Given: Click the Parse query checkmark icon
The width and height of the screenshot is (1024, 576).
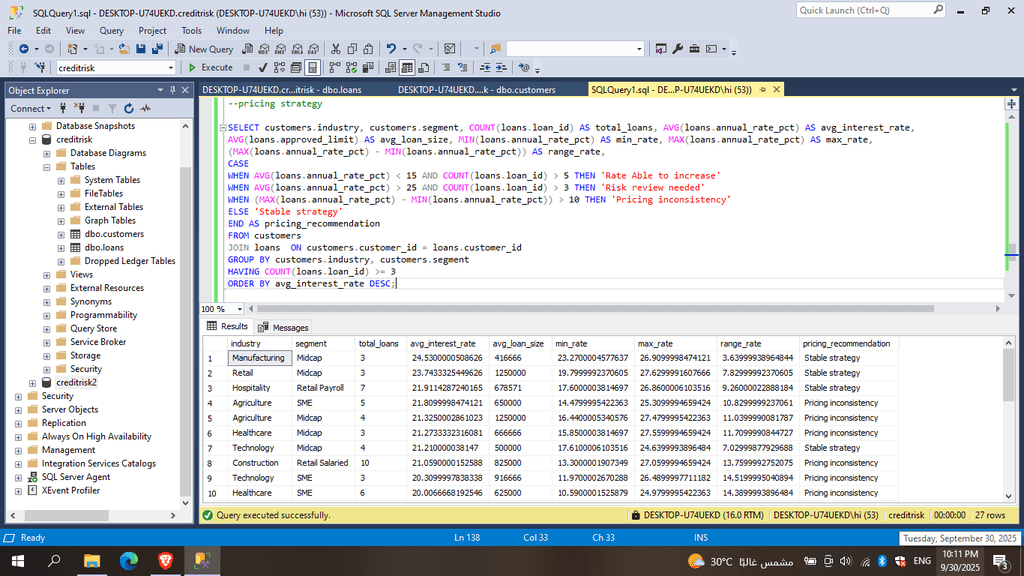Looking at the screenshot, I should coord(262,68).
